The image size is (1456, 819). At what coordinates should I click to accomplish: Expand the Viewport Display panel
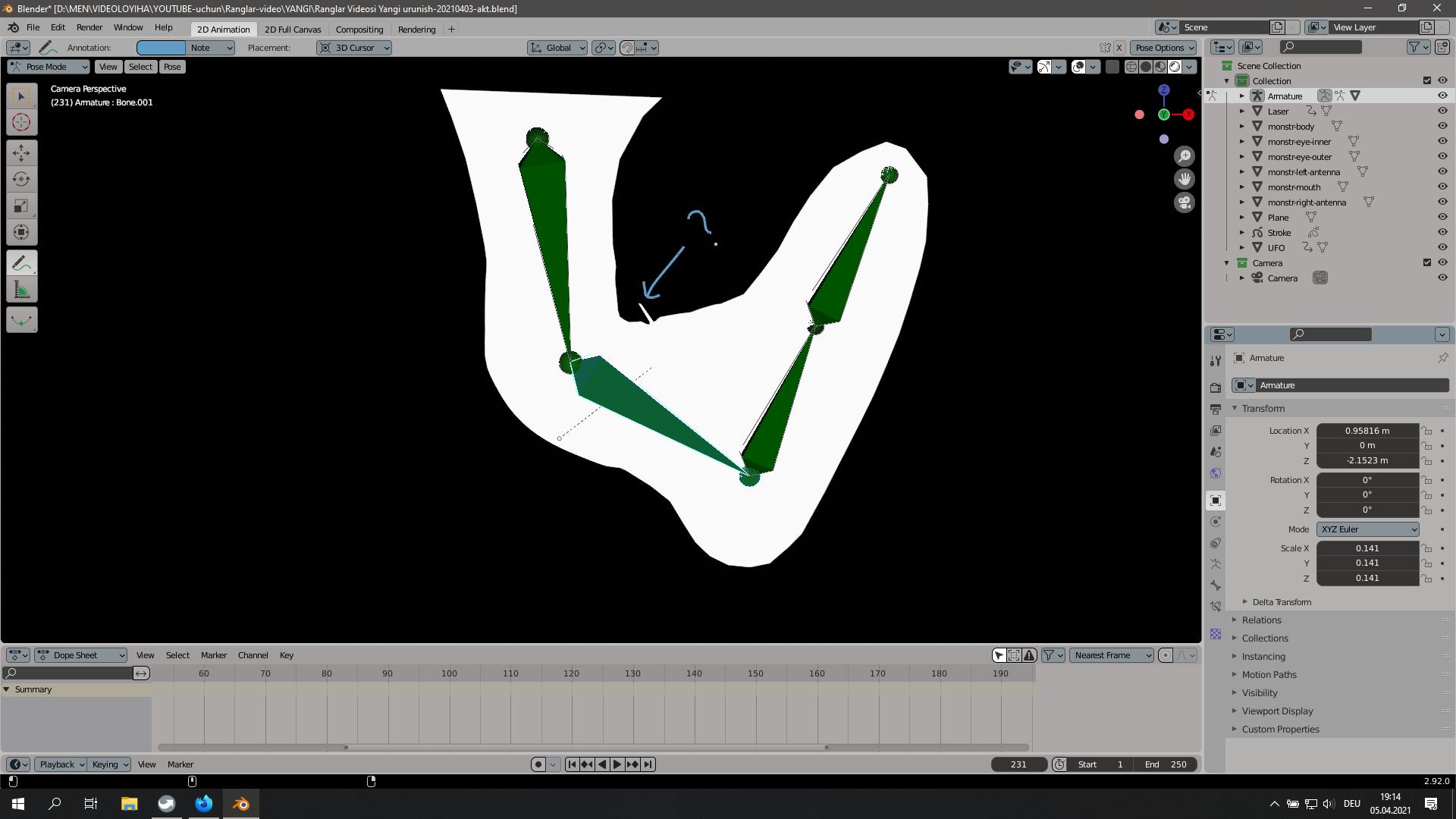click(x=1277, y=711)
